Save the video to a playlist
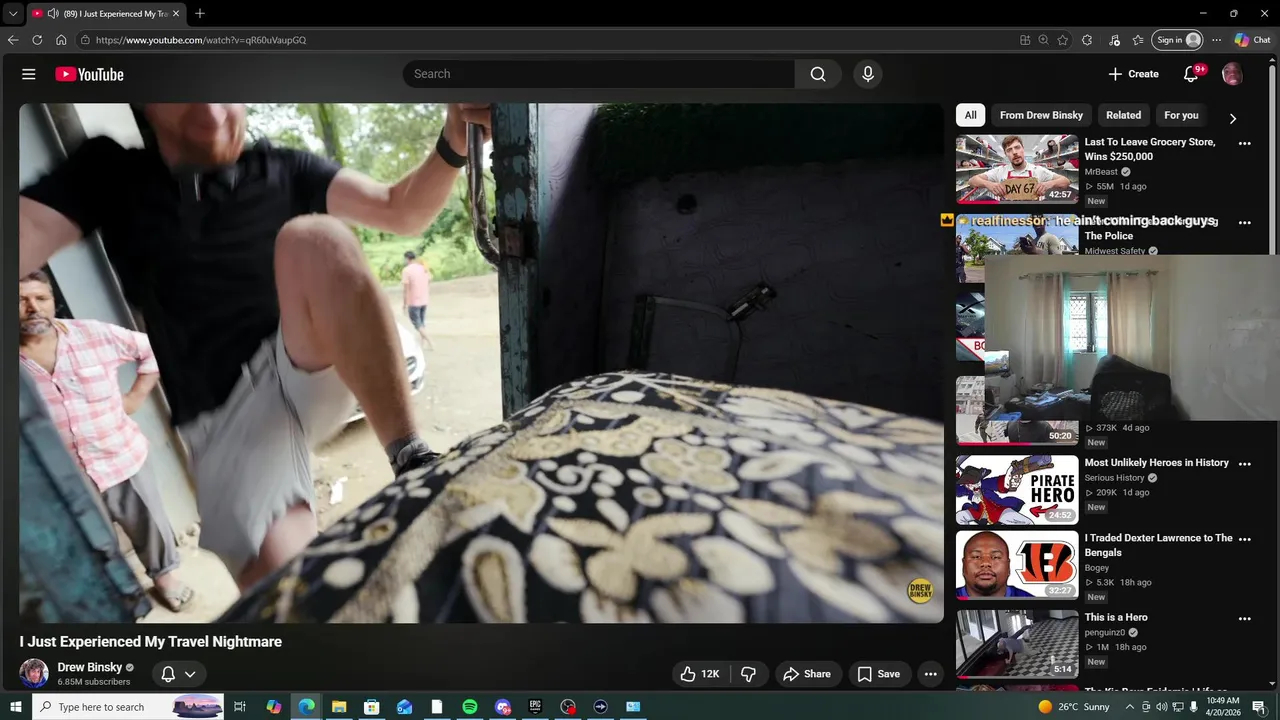This screenshot has width=1280, height=720. point(879,674)
